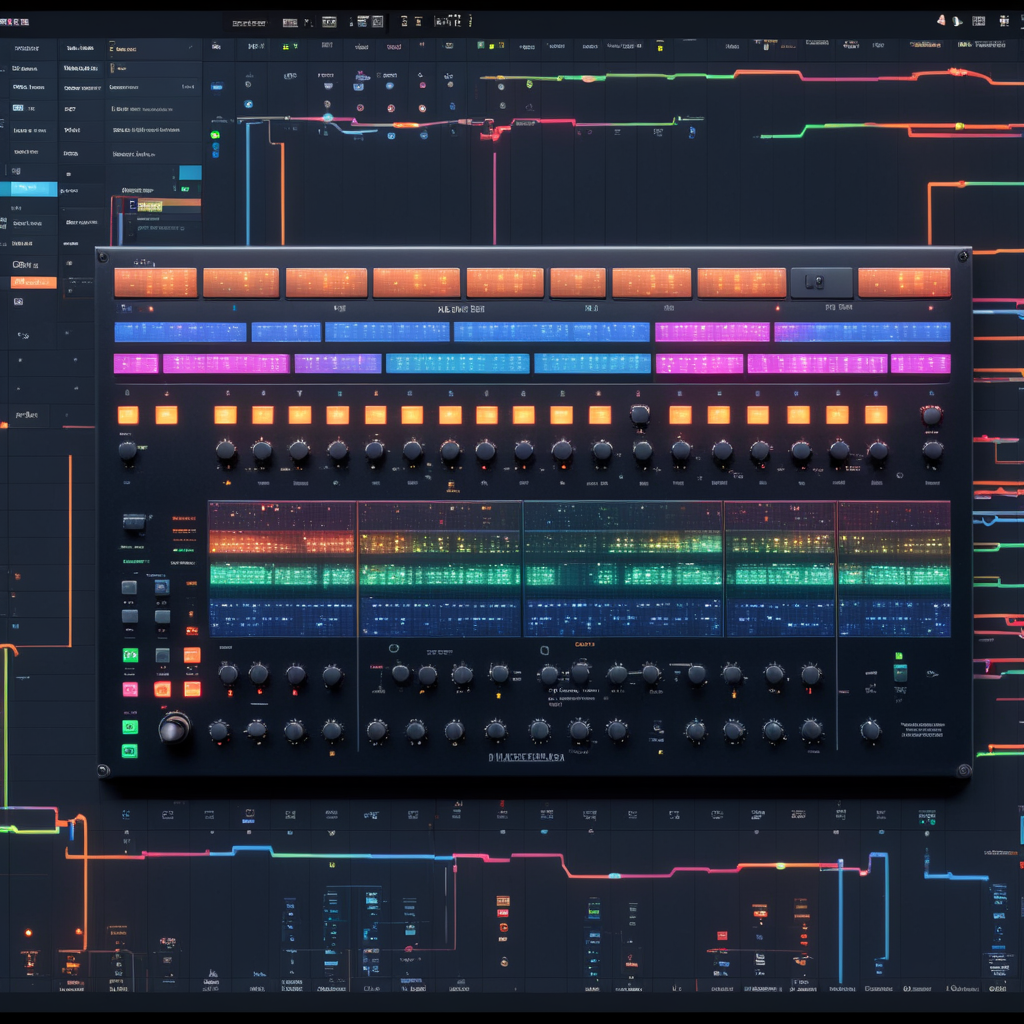The height and width of the screenshot is (1024, 1024).
Task: Select the first magenta clip in lower clip row
Action: point(136,363)
